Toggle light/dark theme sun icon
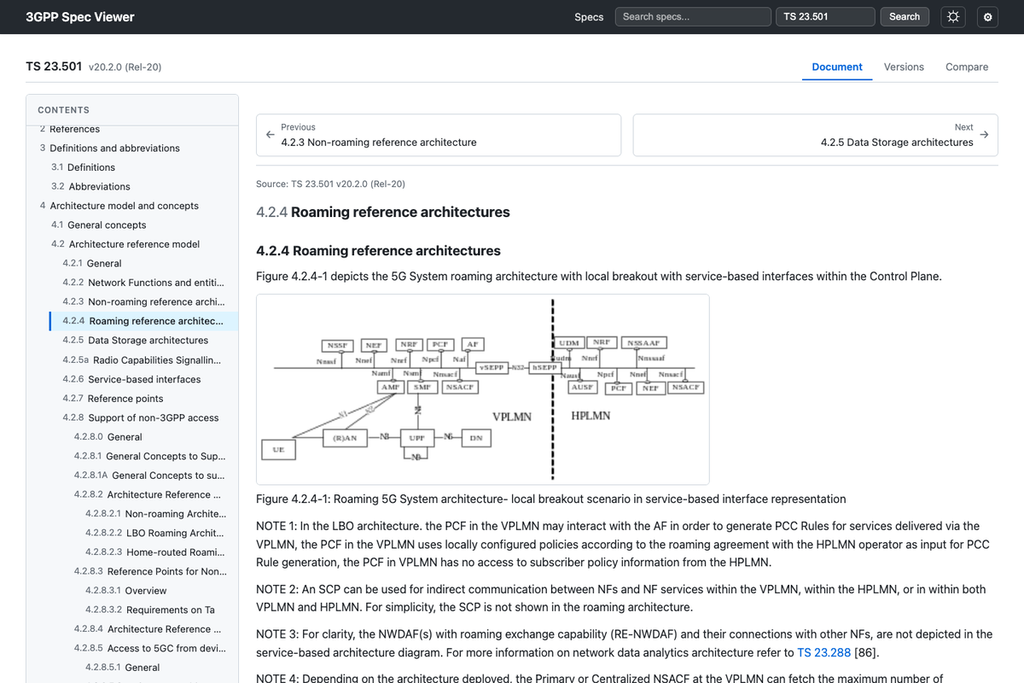Viewport: 1024px width, 683px height. pos(953,17)
